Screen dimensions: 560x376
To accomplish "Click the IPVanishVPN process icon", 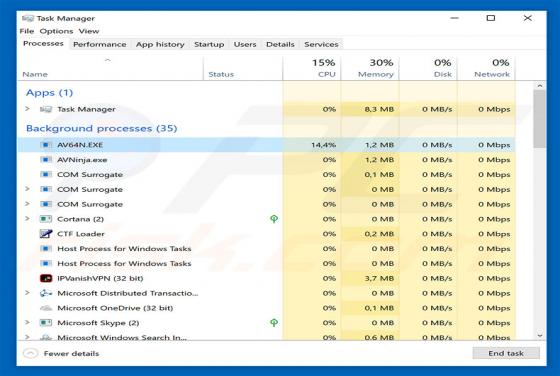I will pyautogui.click(x=46, y=278).
